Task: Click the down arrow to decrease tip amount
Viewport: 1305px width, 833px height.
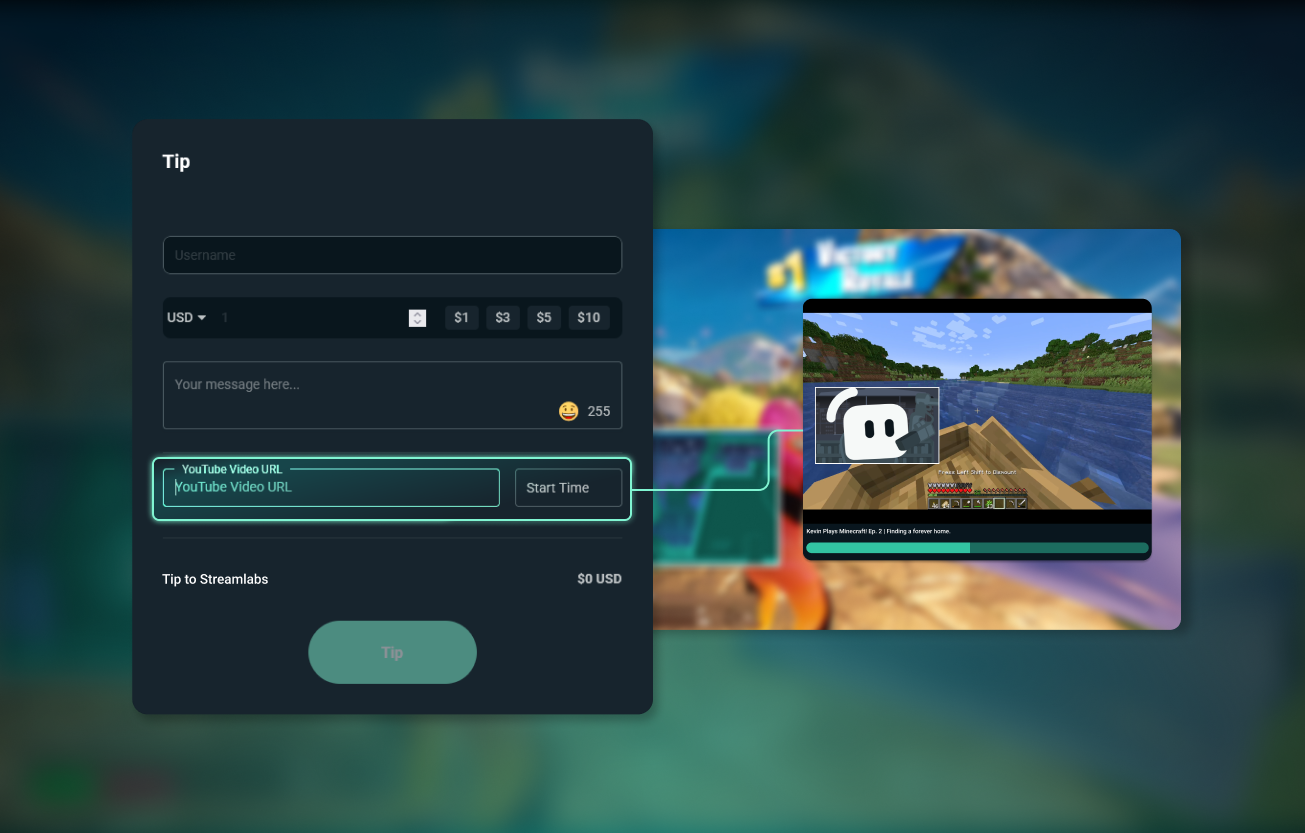Action: click(x=417, y=321)
